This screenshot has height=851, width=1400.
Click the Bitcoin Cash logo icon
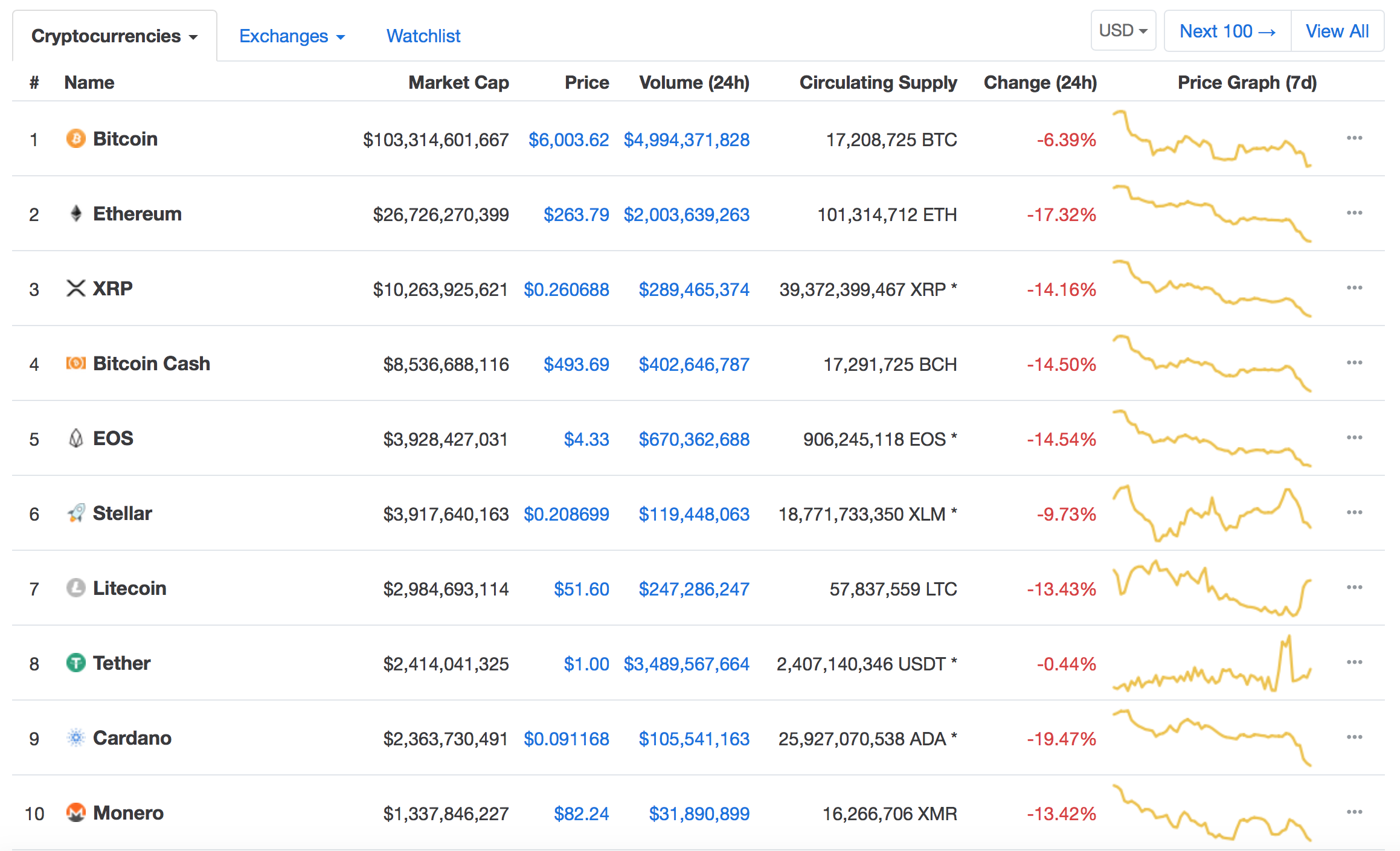(x=75, y=364)
